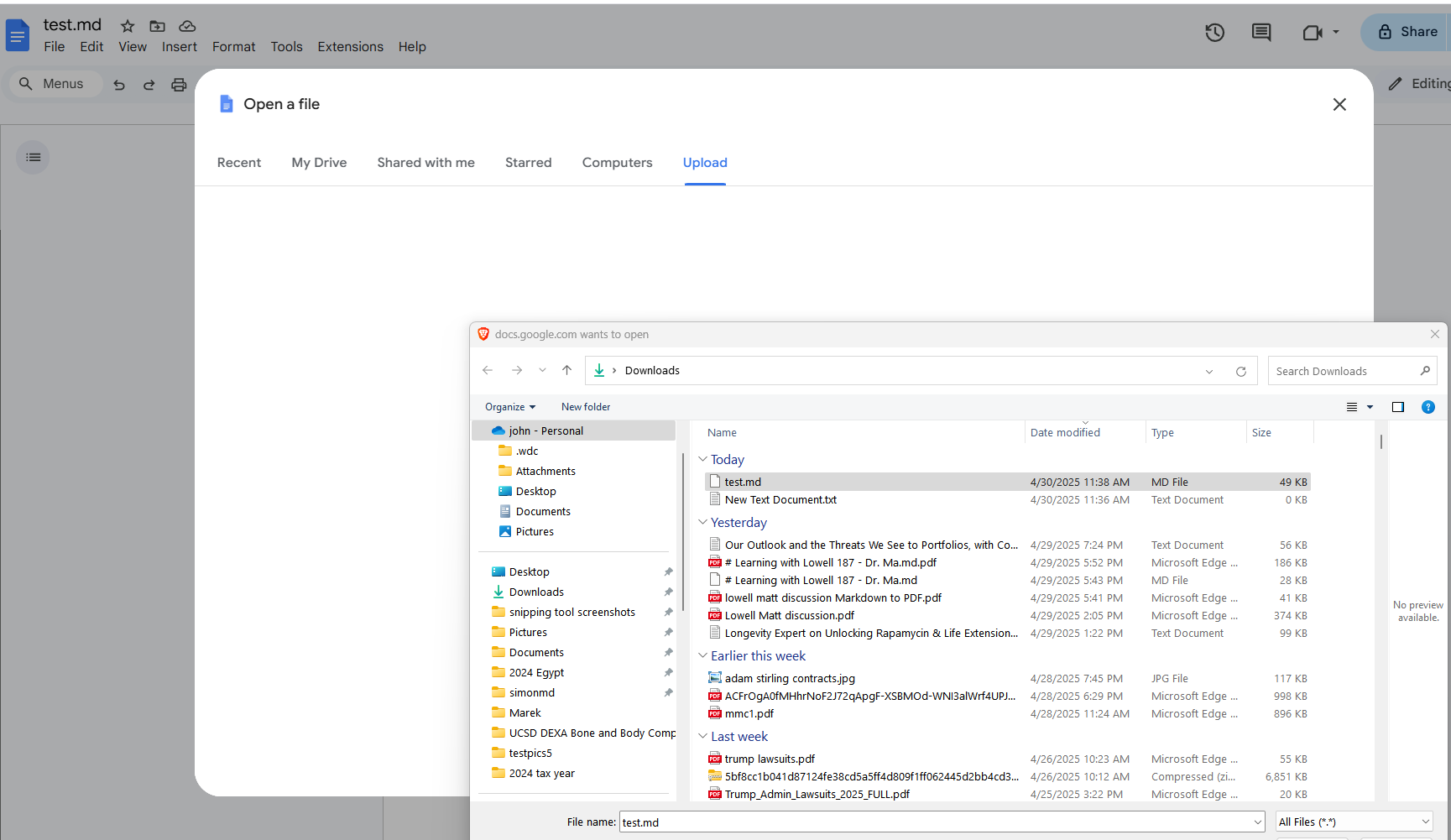The image size is (1451, 840).
Task: Go forward in file dialog navigation
Action: tap(517, 370)
